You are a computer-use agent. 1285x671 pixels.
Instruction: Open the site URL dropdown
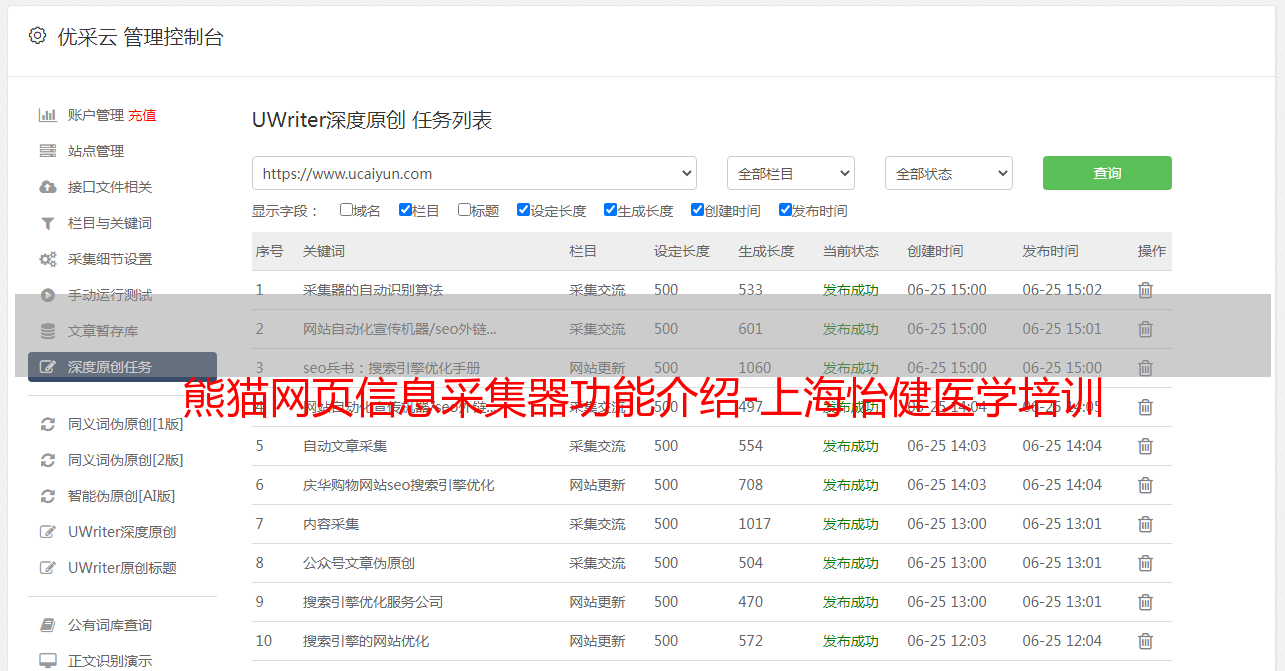pos(474,173)
